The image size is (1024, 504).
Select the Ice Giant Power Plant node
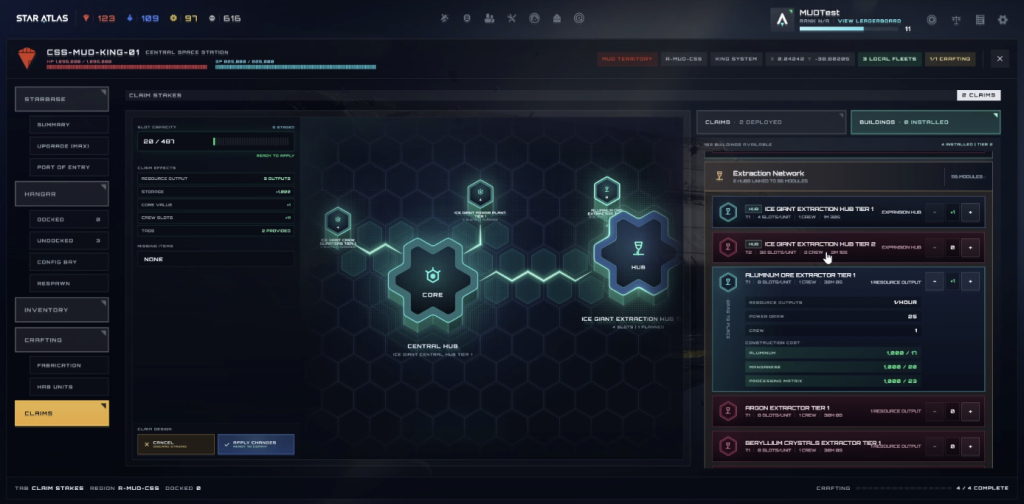480,193
